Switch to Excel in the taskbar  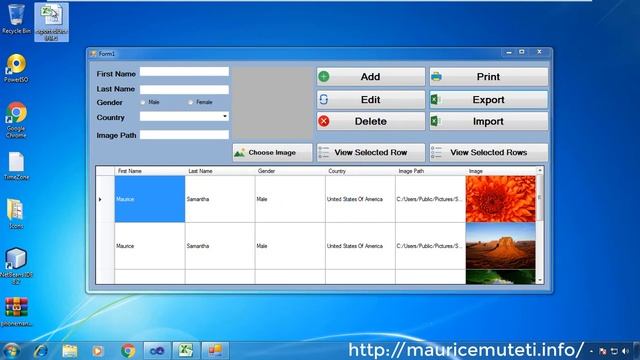point(186,351)
